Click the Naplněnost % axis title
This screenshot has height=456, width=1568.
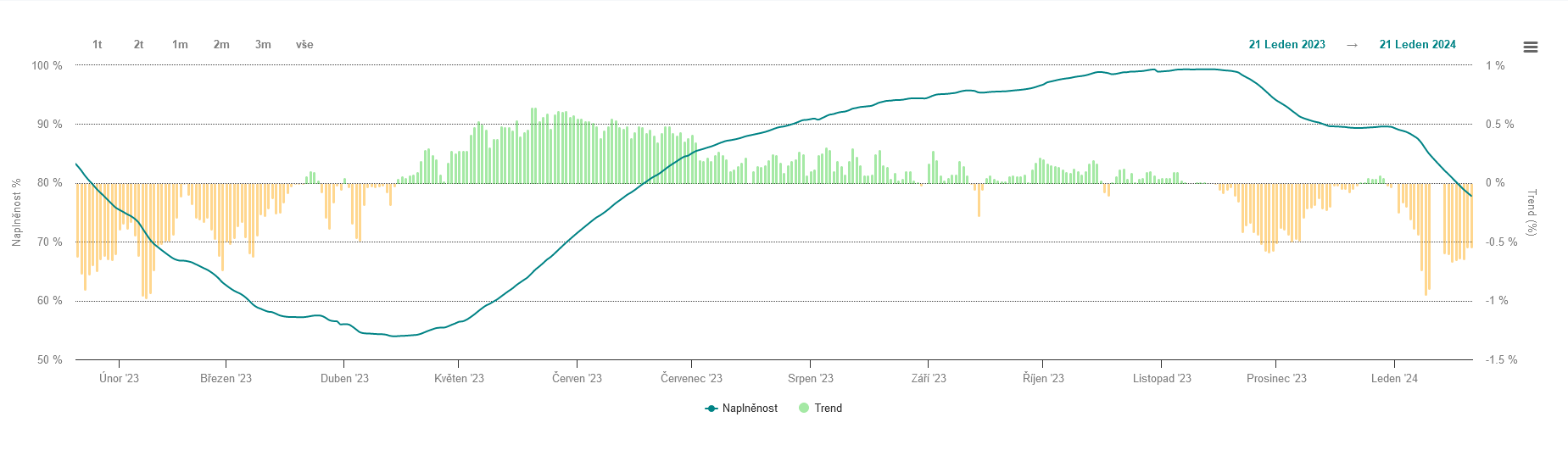16,212
